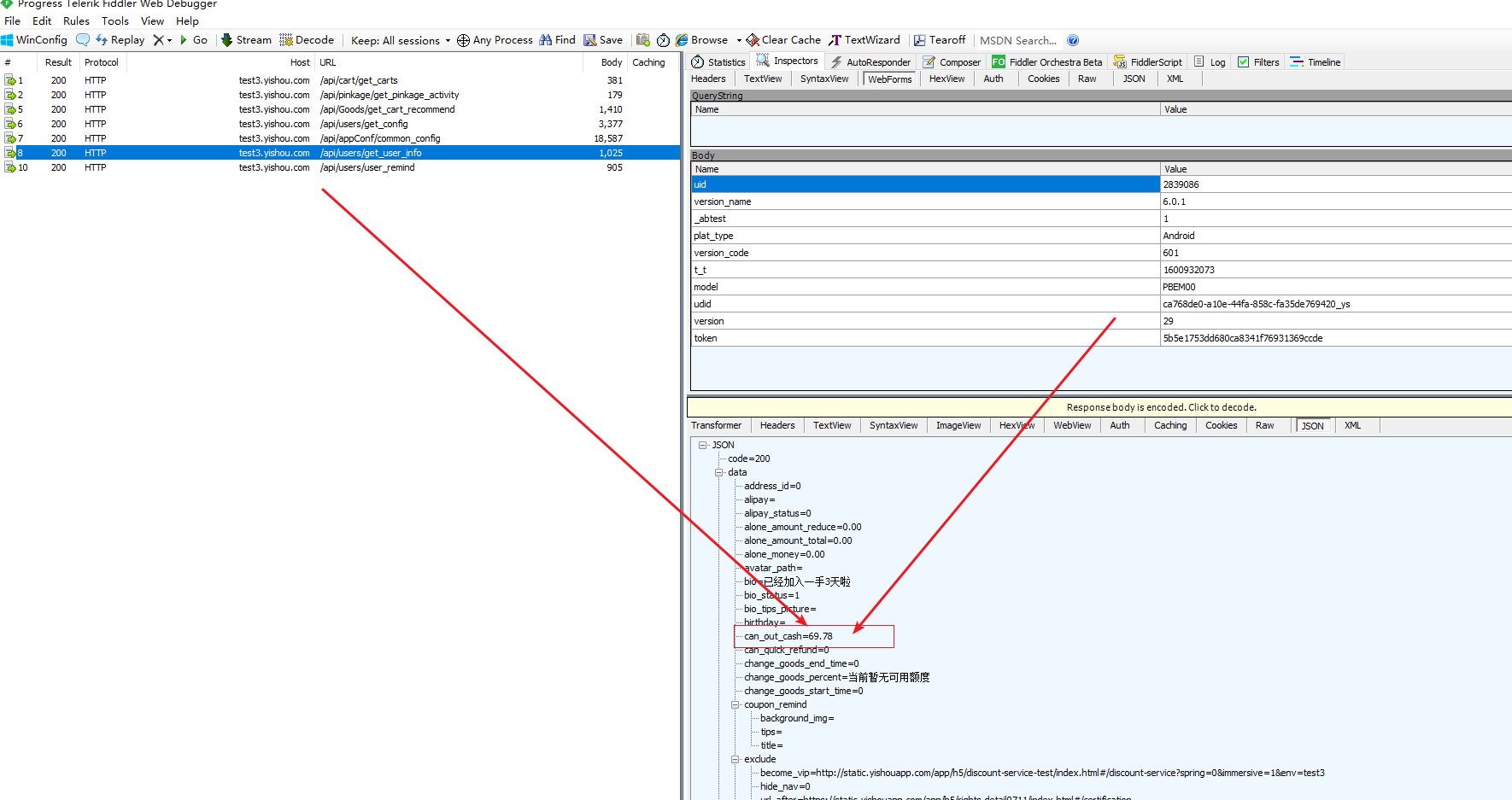The width and height of the screenshot is (1512, 800).
Task: Open the Rules menu
Action: [x=76, y=20]
